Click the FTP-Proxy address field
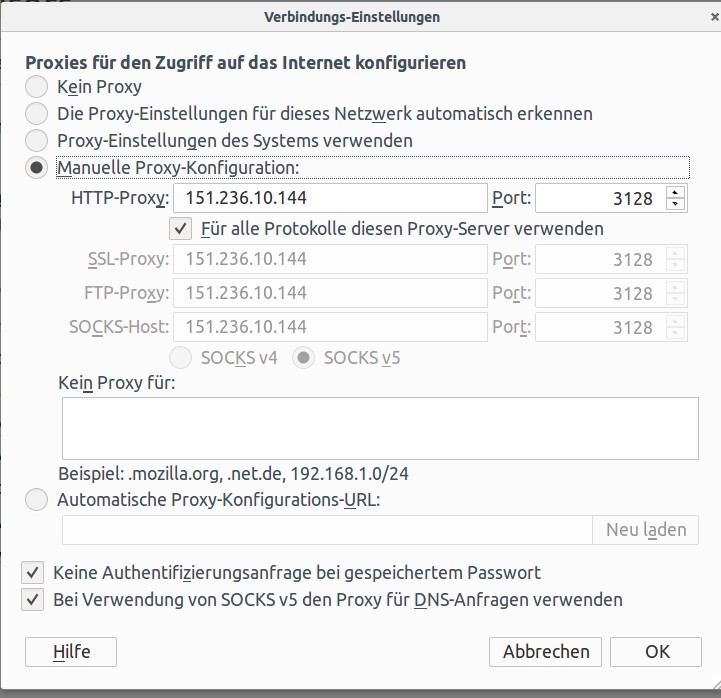Image resolution: width=721 pixels, height=698 pixels. (330, 293)
